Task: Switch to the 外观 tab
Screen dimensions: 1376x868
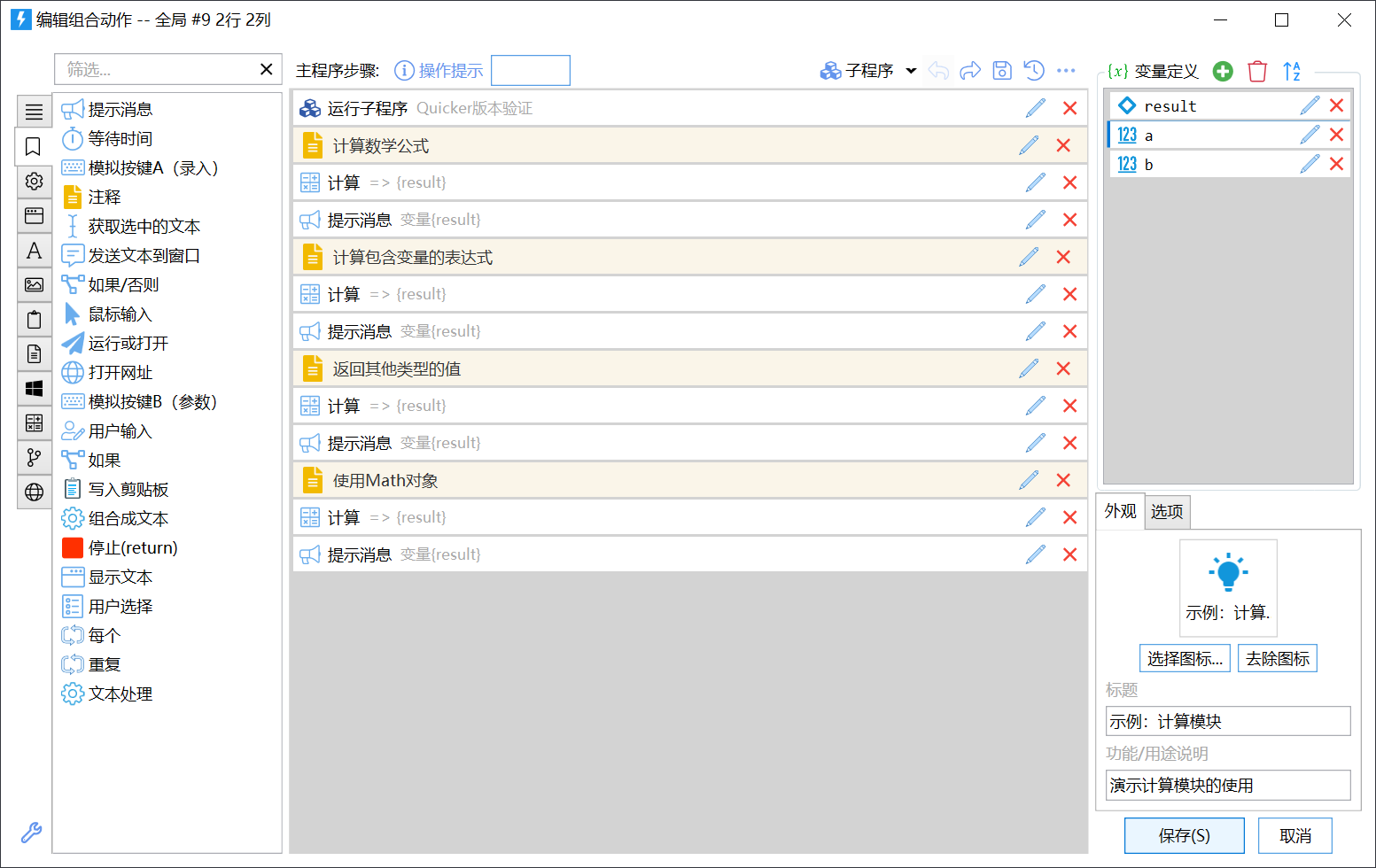Action: 1121,511
